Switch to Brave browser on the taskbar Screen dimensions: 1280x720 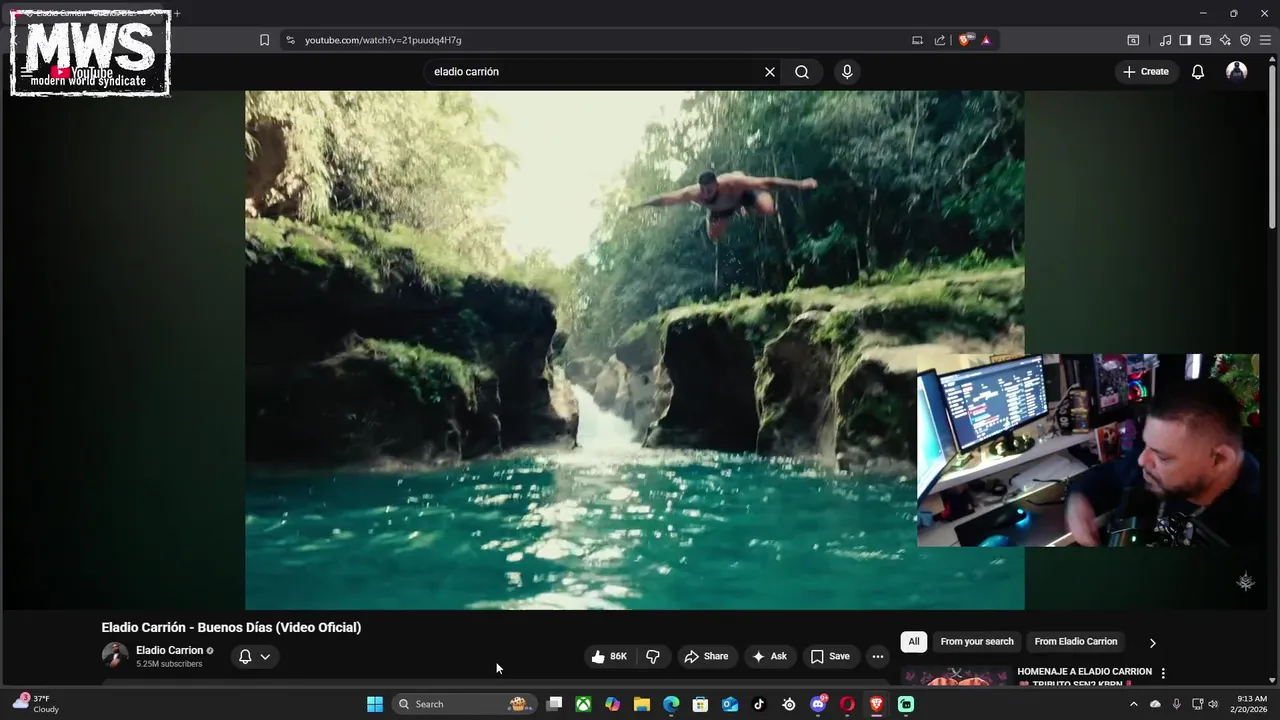(877, 704)
